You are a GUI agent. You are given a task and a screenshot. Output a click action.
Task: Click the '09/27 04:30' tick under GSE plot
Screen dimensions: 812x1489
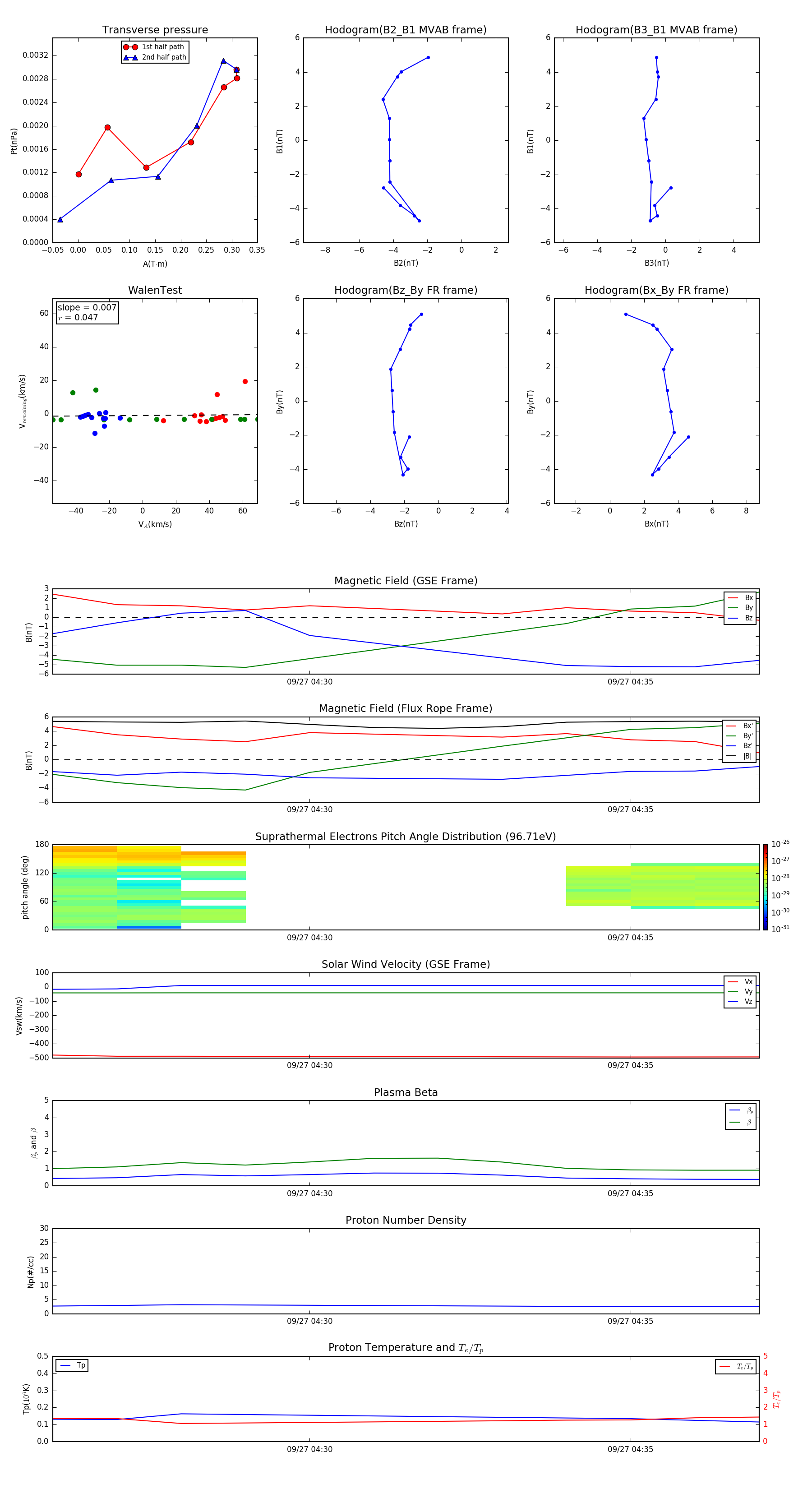coord(310,682)
